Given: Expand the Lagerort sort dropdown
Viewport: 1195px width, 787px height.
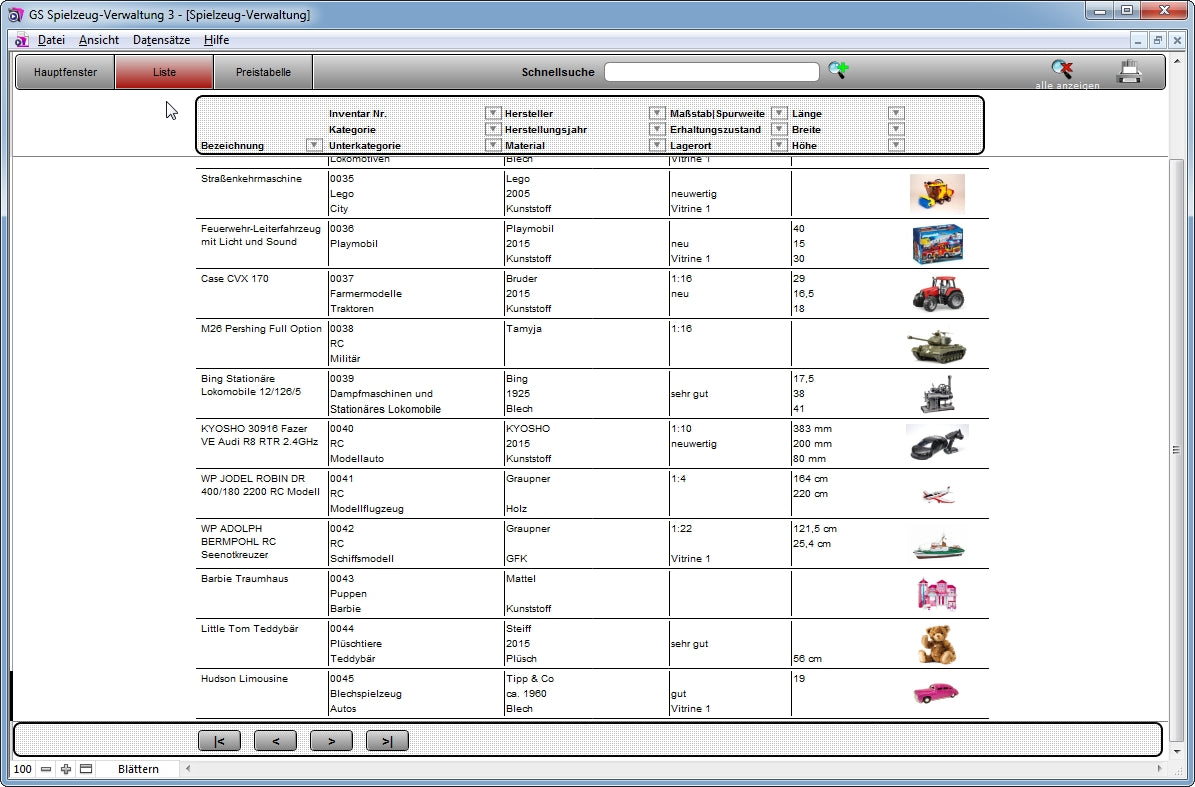Looking at the screenshot, I should tap(778, 146).
